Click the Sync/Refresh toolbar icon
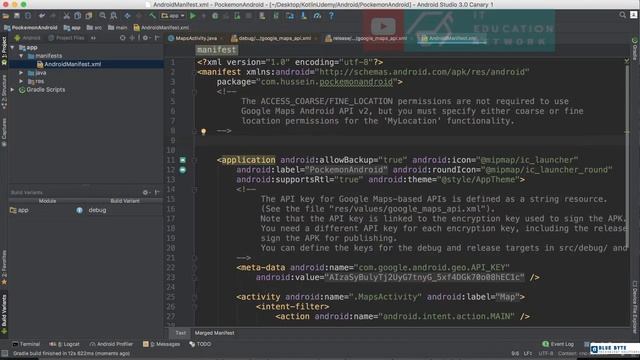 (x=28, y=16)
